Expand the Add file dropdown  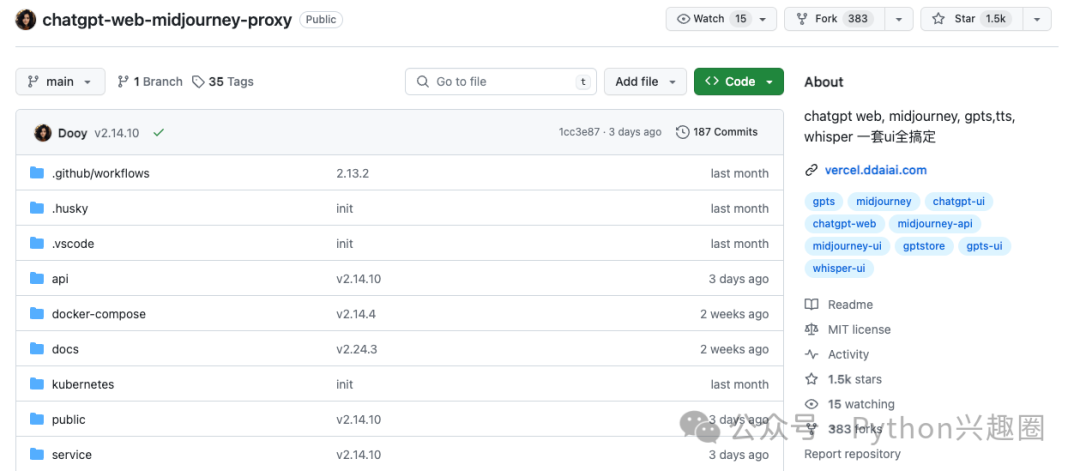[x=645, y=81]
